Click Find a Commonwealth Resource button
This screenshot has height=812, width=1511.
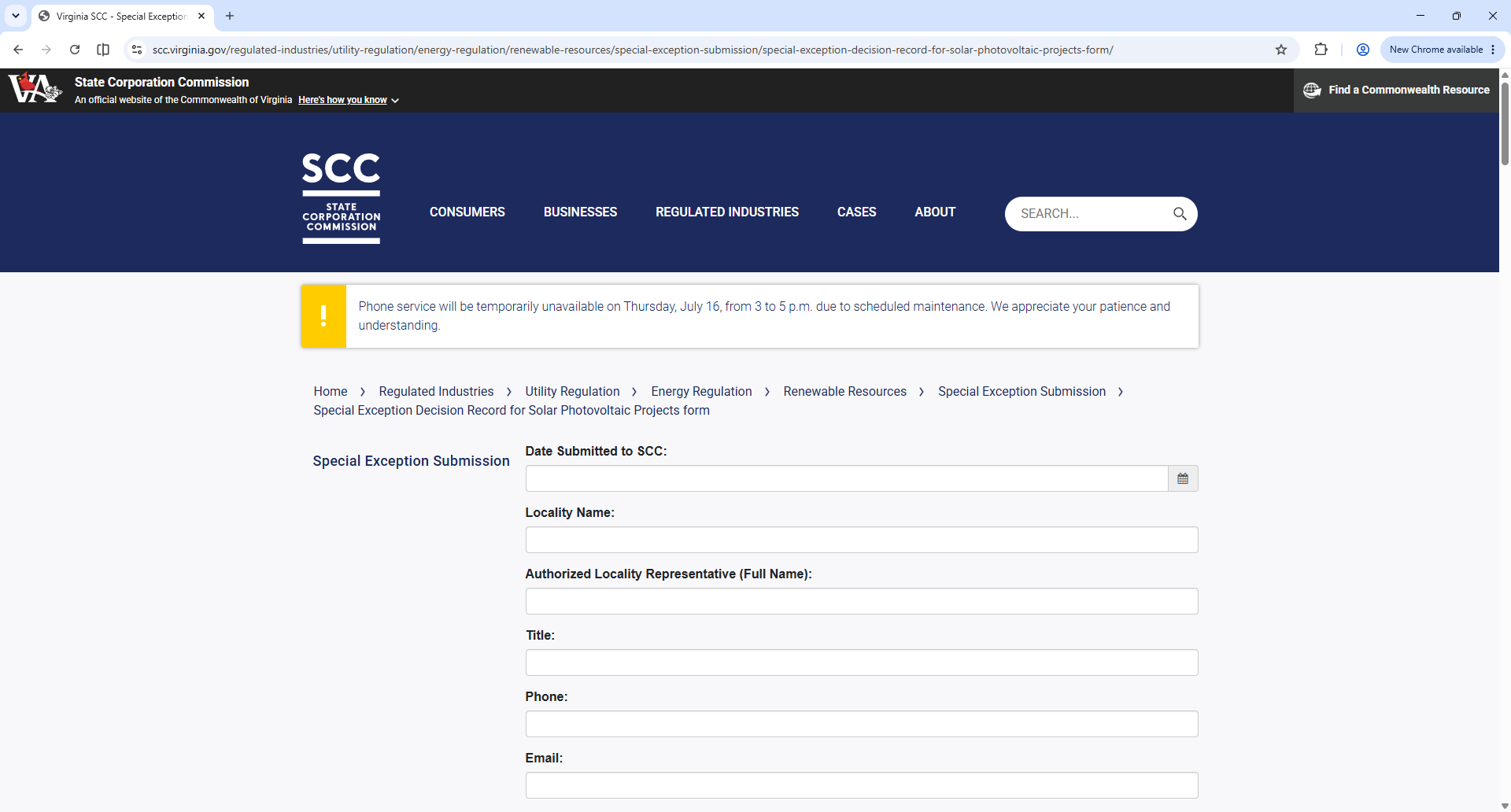[1397, 90]
